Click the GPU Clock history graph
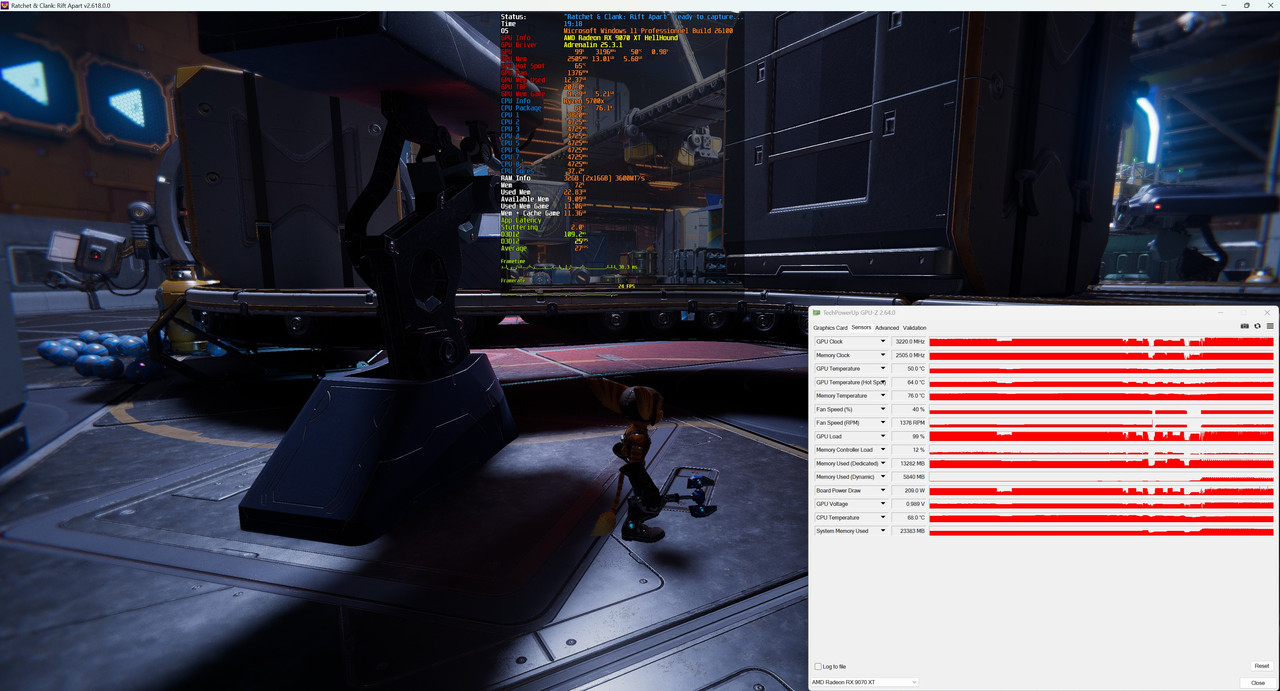The width and height of the screenshot is (1280, 691). pyautogui.click(x=1102, y=342)
